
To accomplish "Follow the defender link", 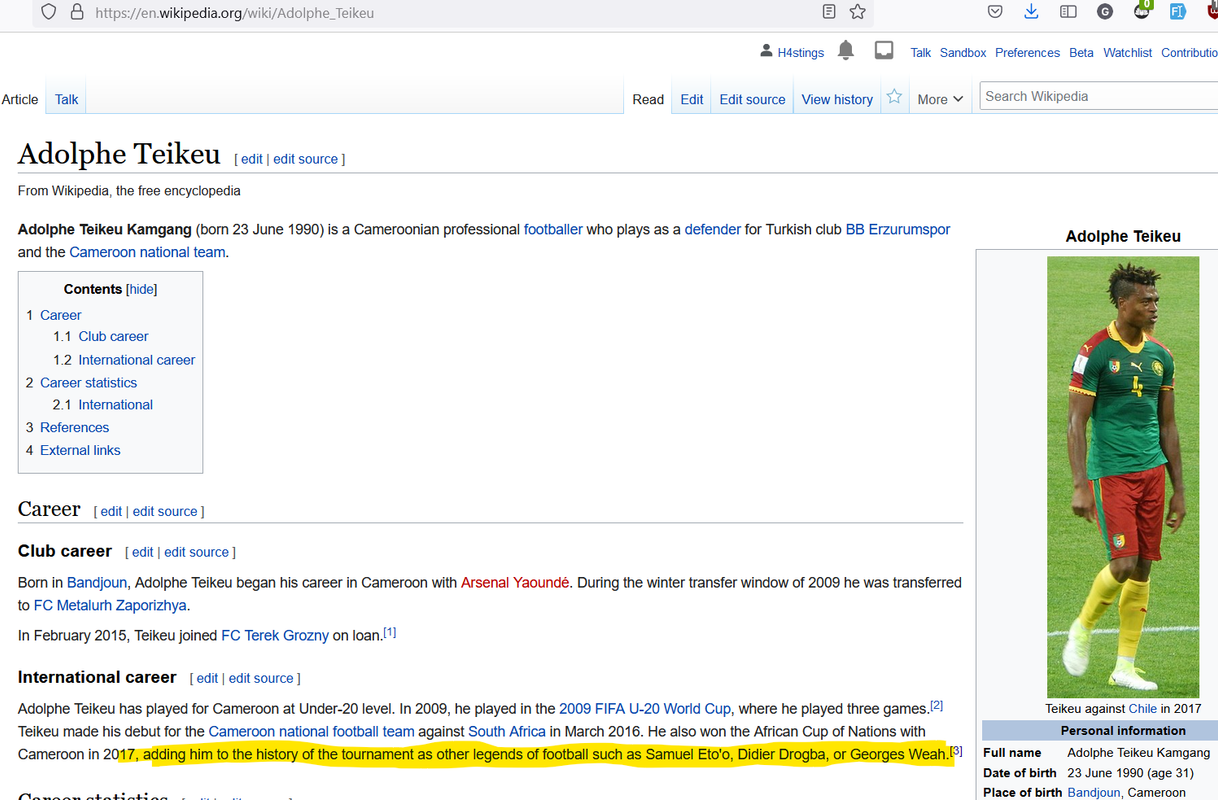I will point(713,229).
